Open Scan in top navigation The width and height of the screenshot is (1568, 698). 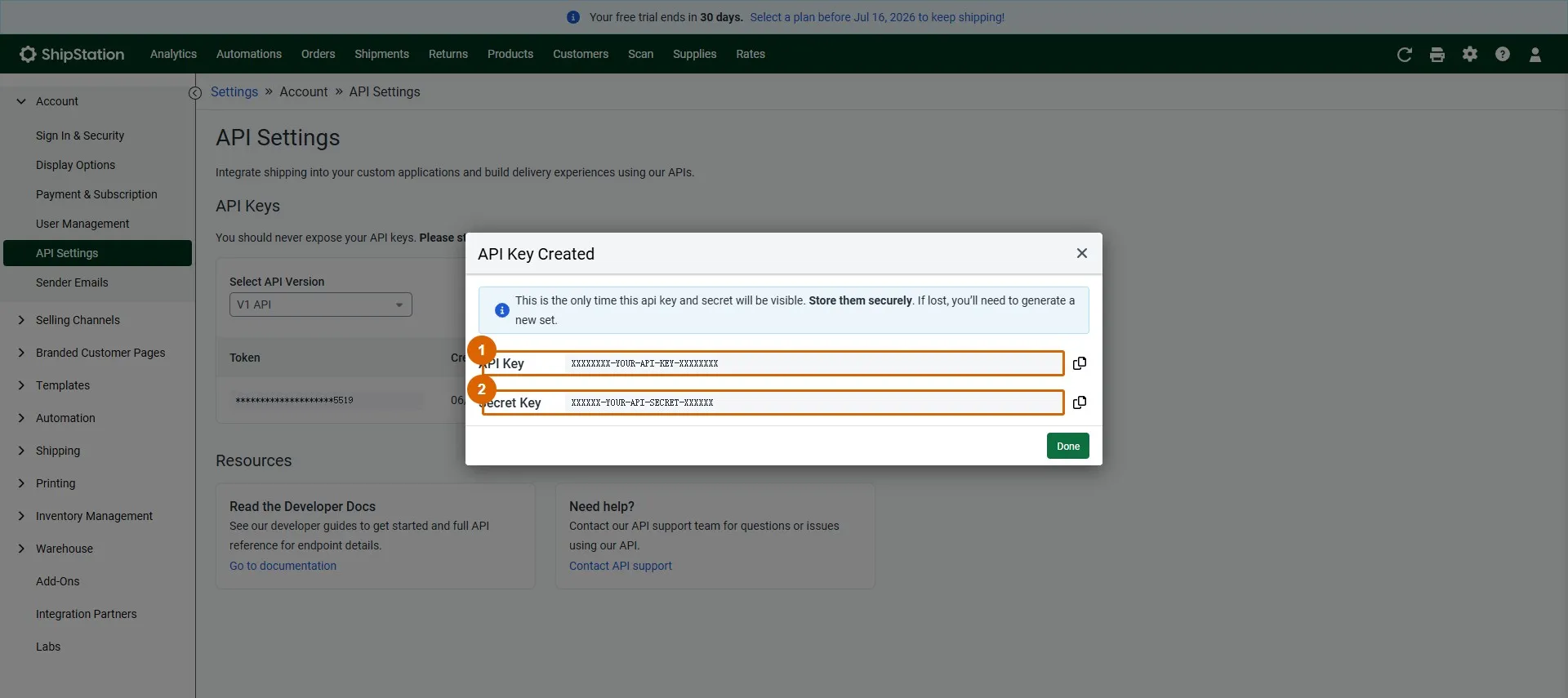pos(640,54)
